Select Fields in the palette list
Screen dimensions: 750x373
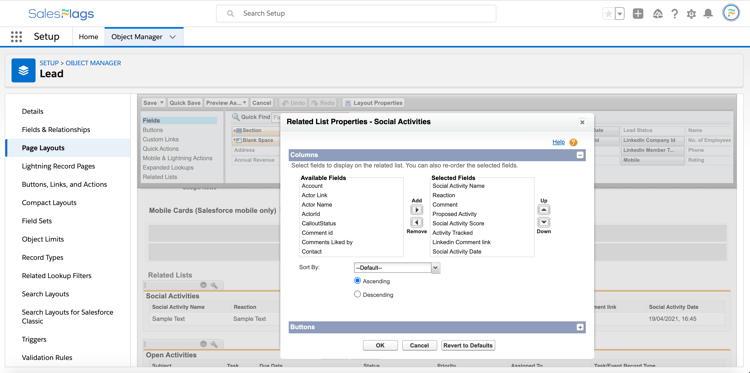pos(179,121)
